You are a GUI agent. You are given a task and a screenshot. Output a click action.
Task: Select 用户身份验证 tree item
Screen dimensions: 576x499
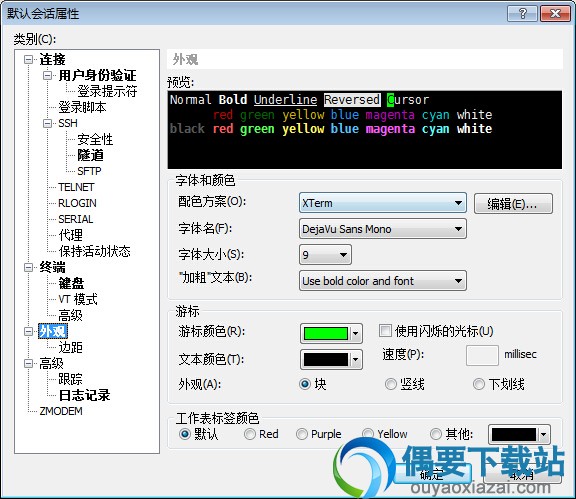97,76
